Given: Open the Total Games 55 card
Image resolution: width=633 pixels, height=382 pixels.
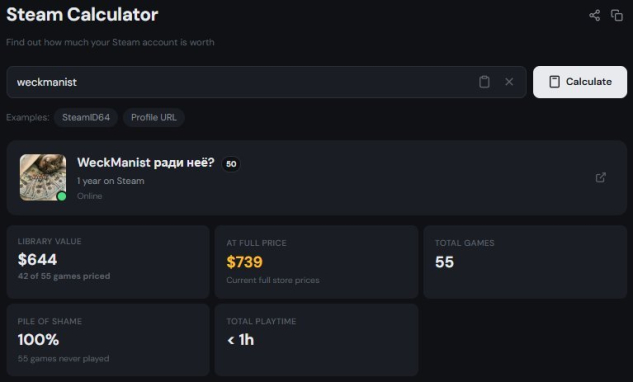Looking at the screenshot, I should coord(525,262).
